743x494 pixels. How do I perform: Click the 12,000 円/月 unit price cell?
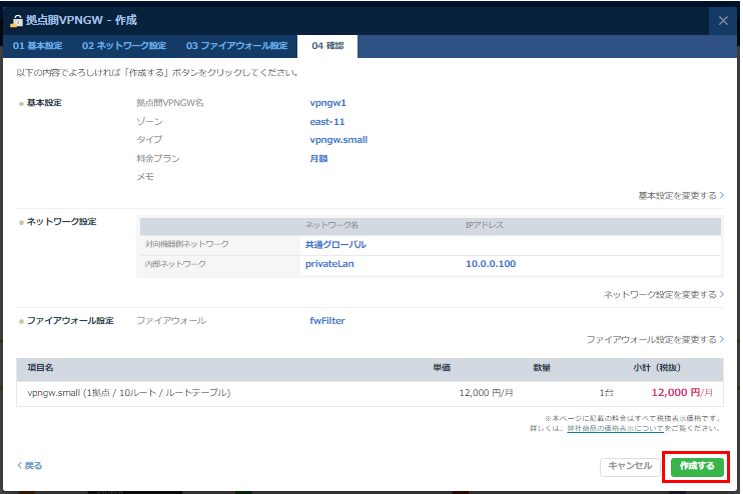click(x=486, y=393)
